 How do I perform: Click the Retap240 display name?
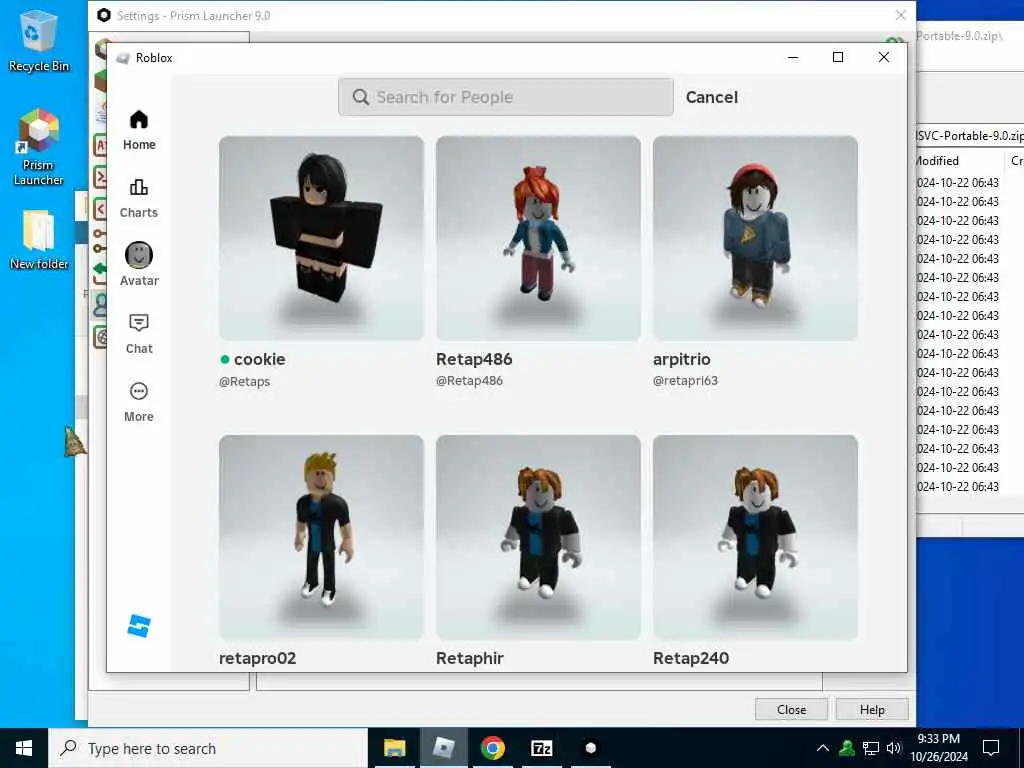click(x=691, y=658)
